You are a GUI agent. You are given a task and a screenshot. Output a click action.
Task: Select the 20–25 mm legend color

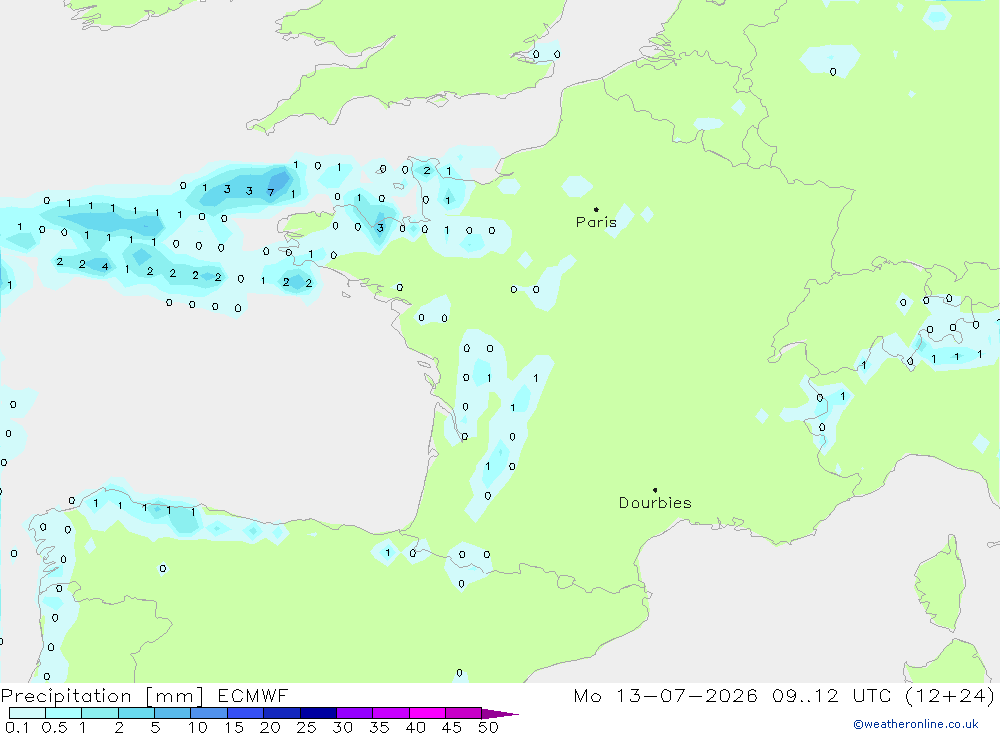(x=281, y=713)
